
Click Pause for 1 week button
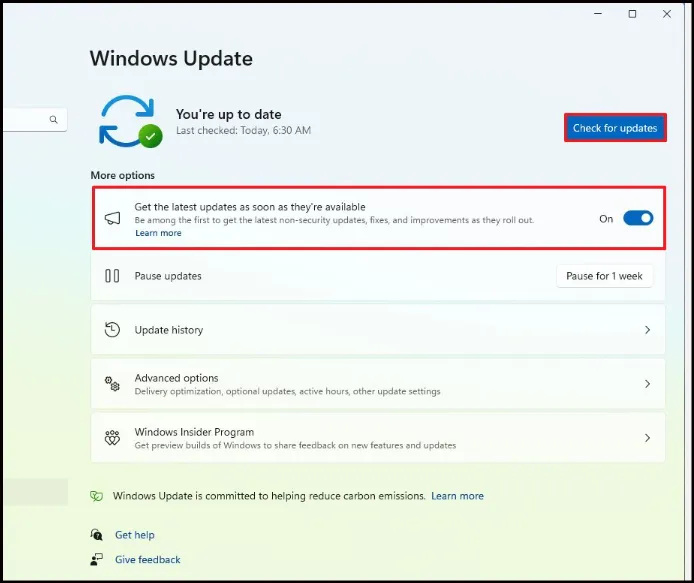click(x=604, y=276)
